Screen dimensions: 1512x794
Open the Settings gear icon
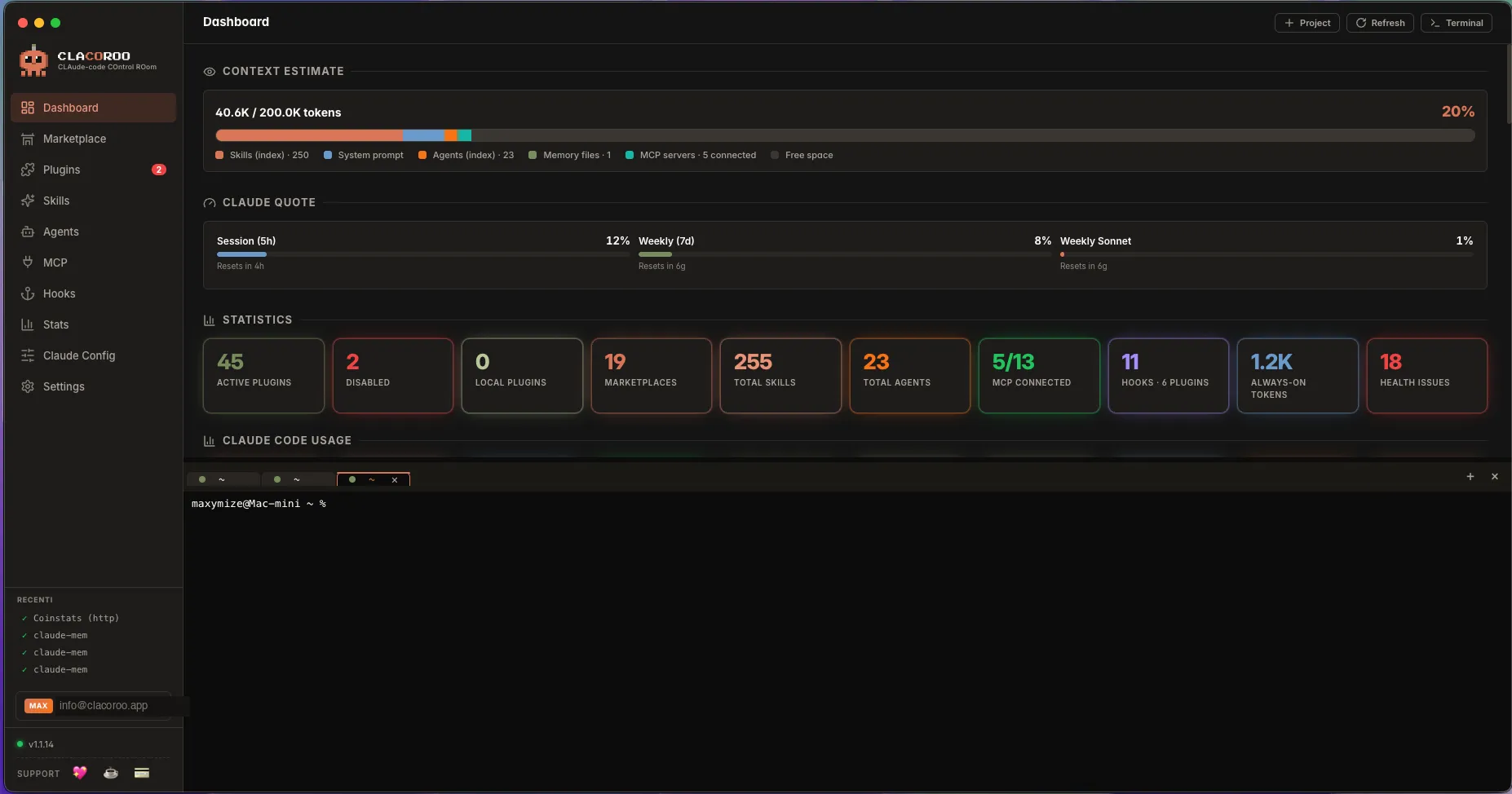(x=28, y=386)
